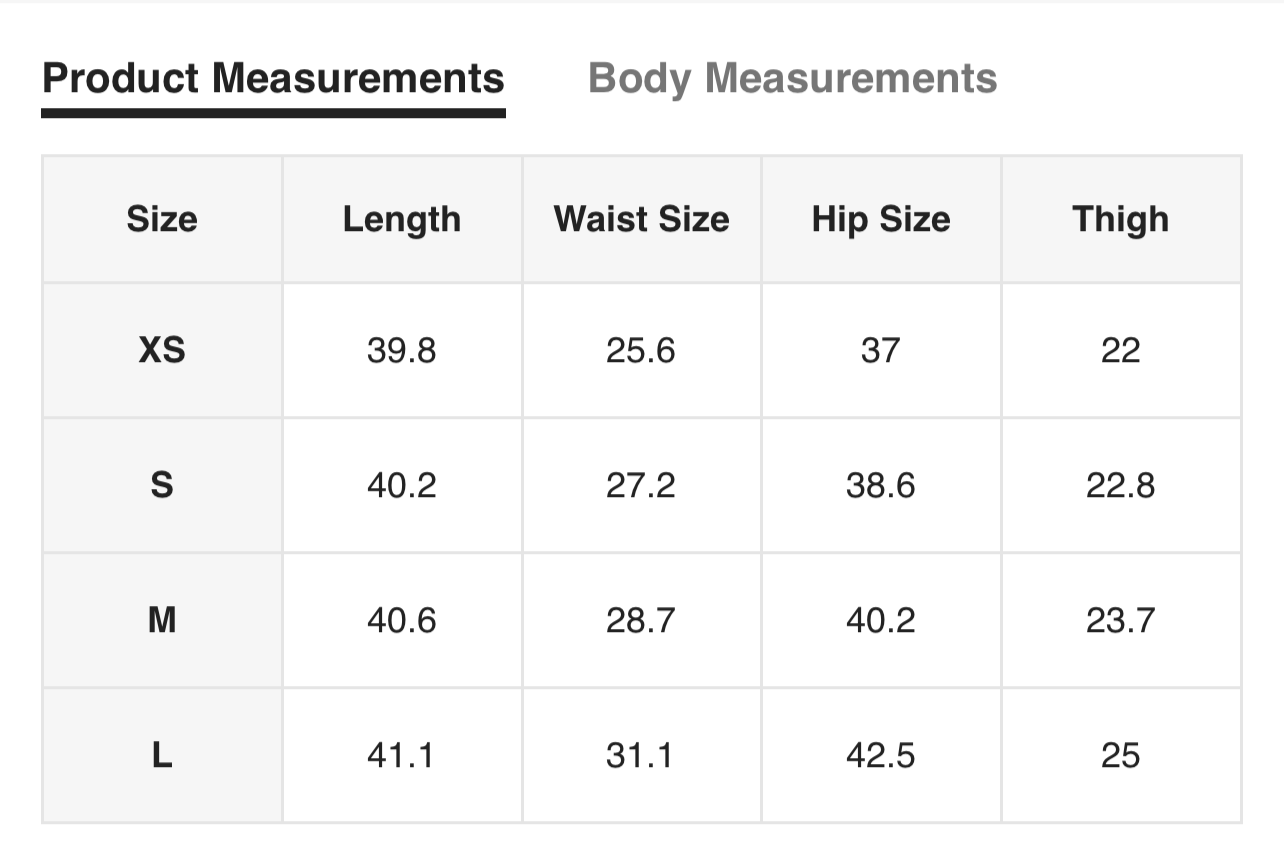
Task: Click the XS waist value 25.6
Action: pyautogui.click(x=641, y=350)
